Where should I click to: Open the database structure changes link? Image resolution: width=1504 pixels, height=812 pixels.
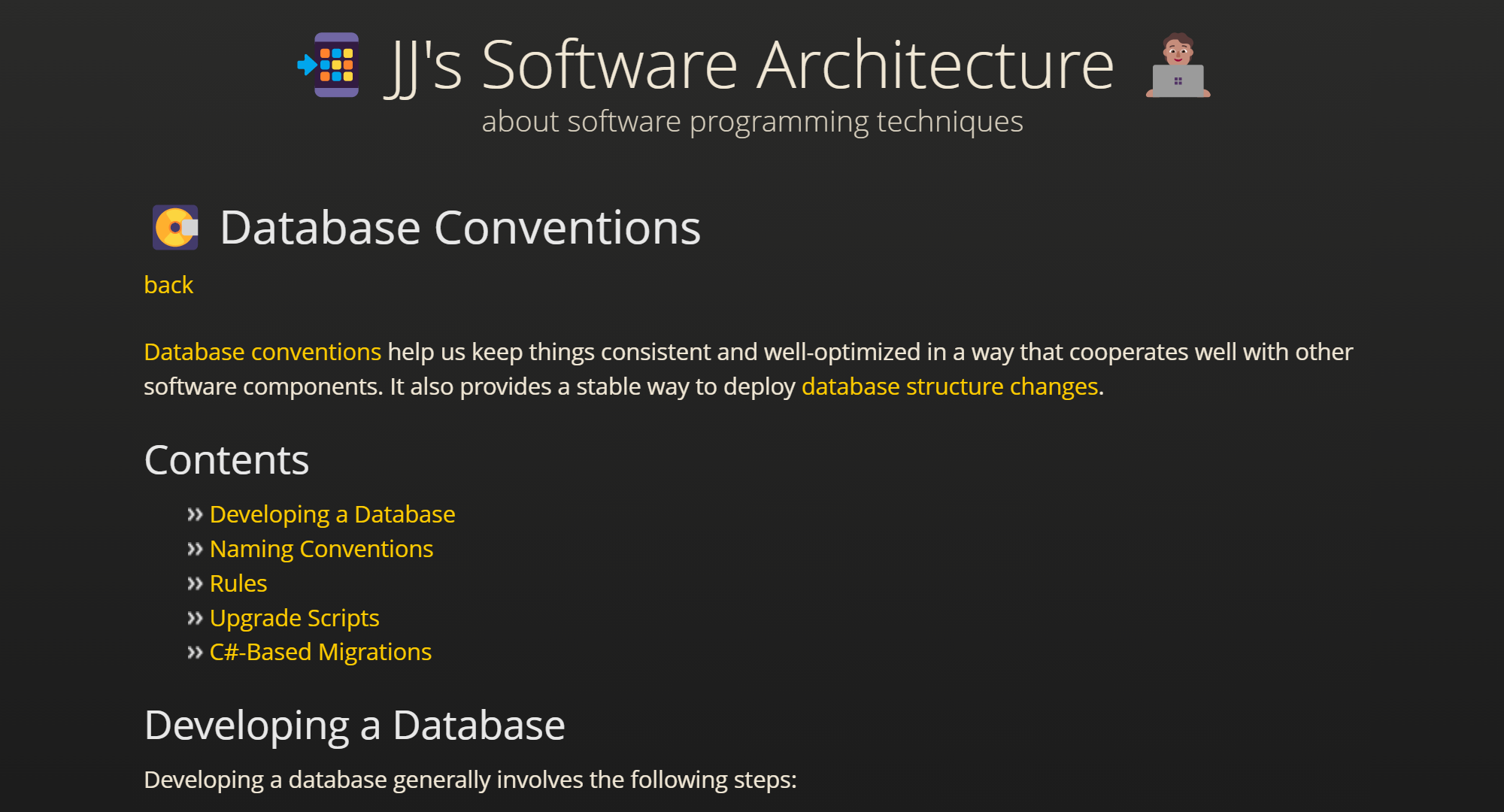point(948,386)
